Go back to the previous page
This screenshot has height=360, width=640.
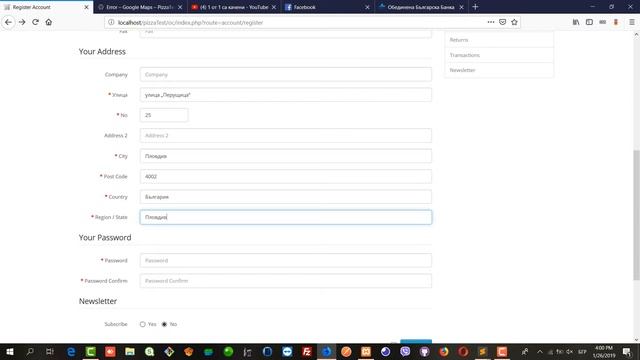pyautogui.click(x=8, y=22)
